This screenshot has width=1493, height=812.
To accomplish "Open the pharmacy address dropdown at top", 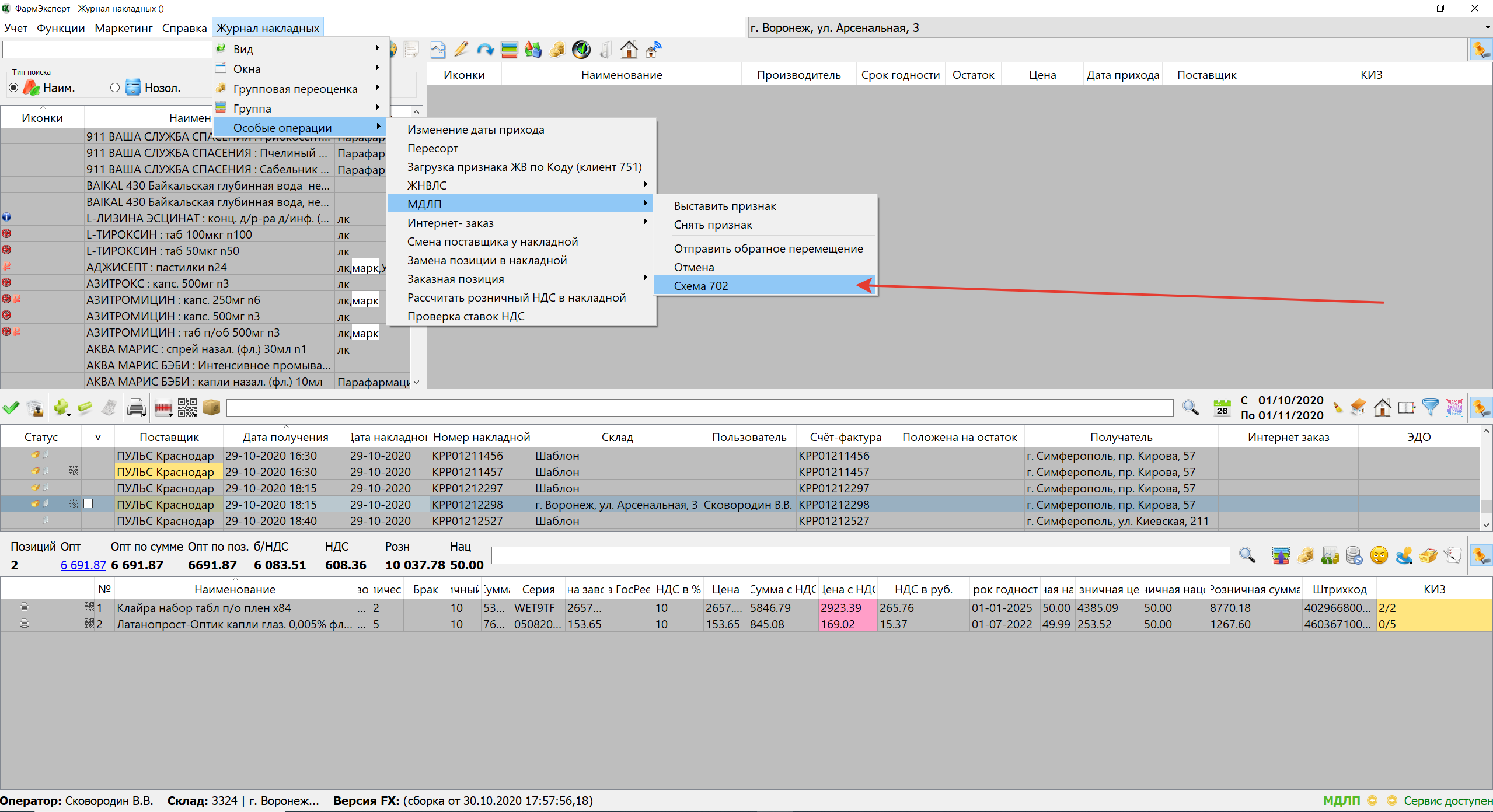I will (1486, 28).
